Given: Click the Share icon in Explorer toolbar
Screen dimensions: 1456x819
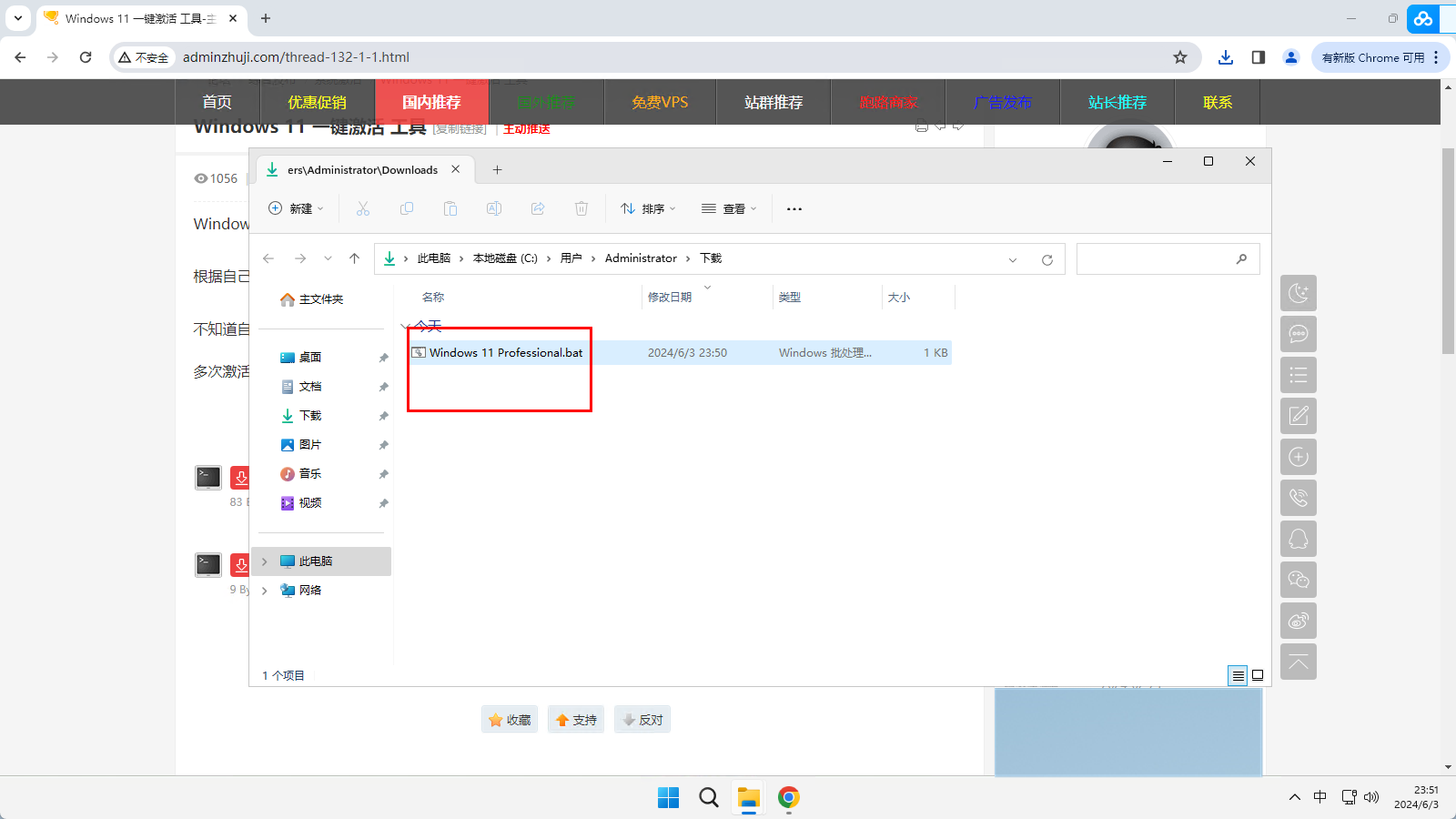Looking at the screenshot, I should 538,208.
